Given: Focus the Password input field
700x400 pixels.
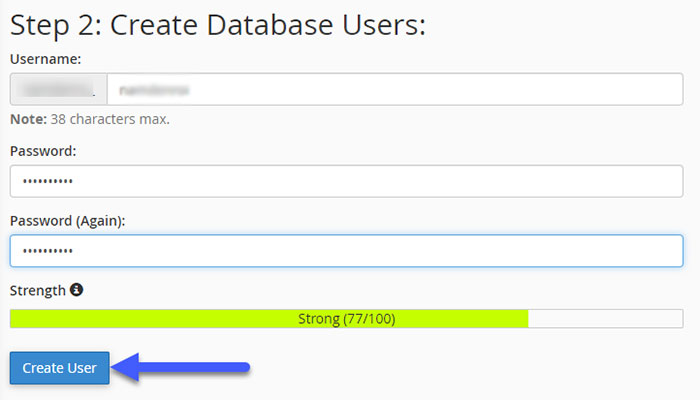Looking at the screenshot, I should click(346, 181).
